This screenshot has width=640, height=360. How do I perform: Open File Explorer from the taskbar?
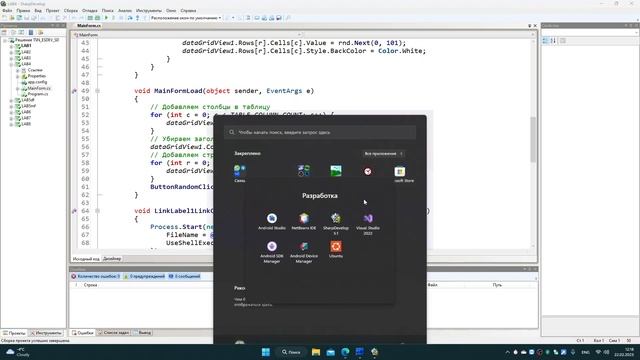[x=316, y=352]
